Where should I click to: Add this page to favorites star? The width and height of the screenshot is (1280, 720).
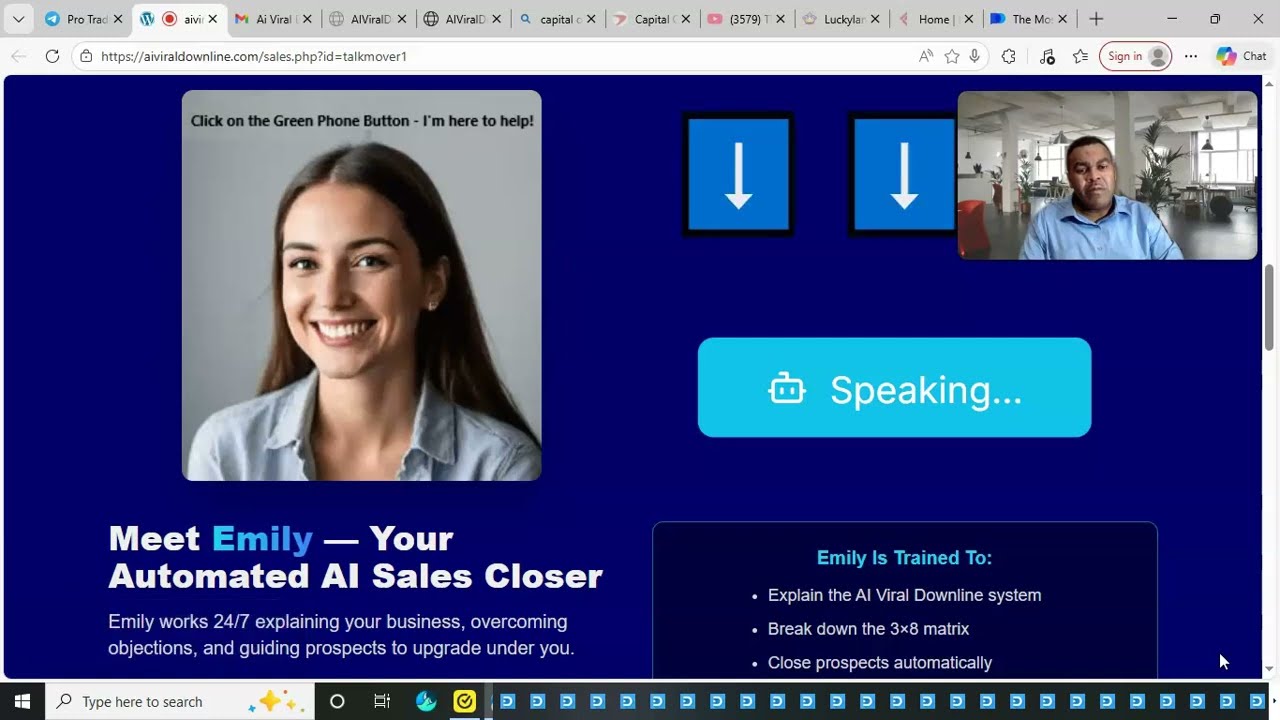pos(952,56)
